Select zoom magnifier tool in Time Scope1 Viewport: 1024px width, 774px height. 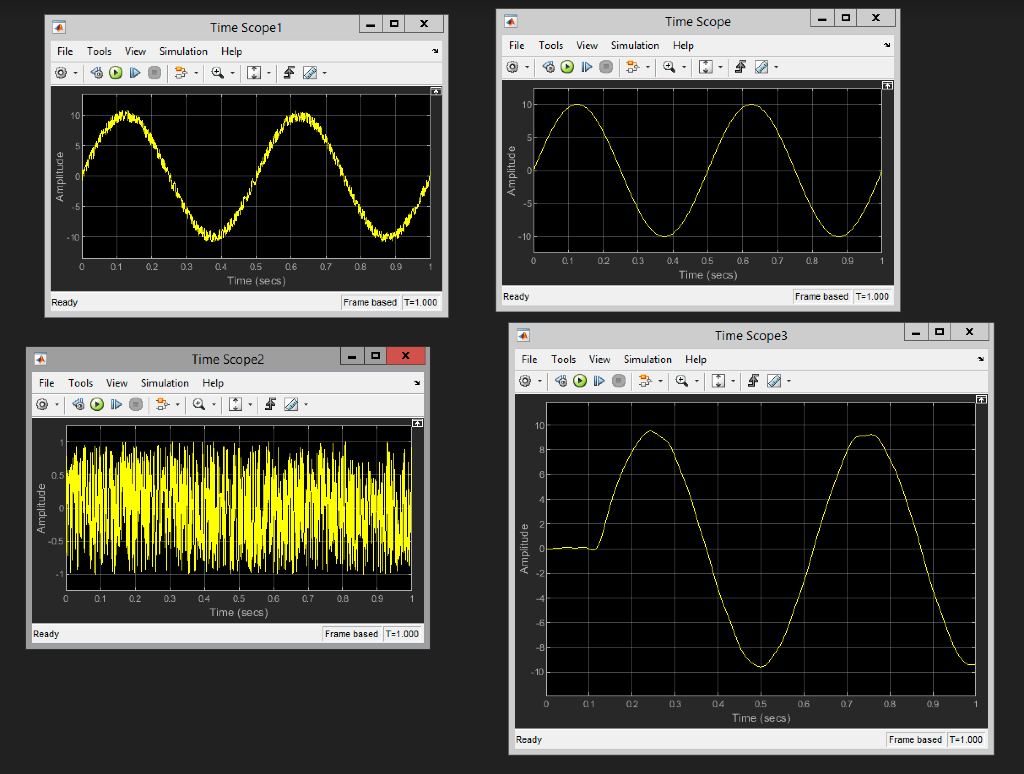[217, 73]
